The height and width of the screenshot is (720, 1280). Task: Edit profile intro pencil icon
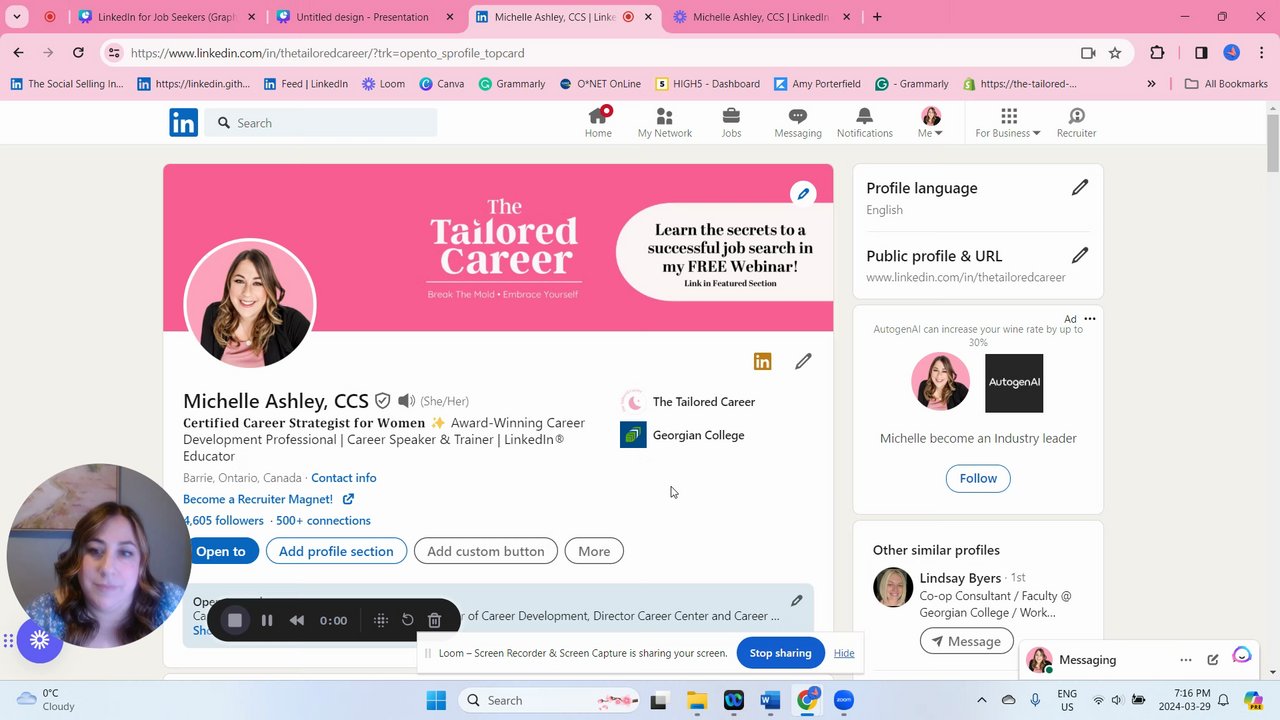click(x=803, y=362)
